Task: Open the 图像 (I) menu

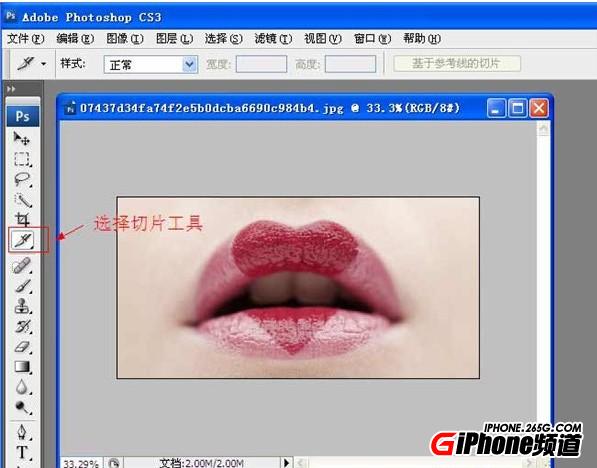Action: (x=125, y=38)
